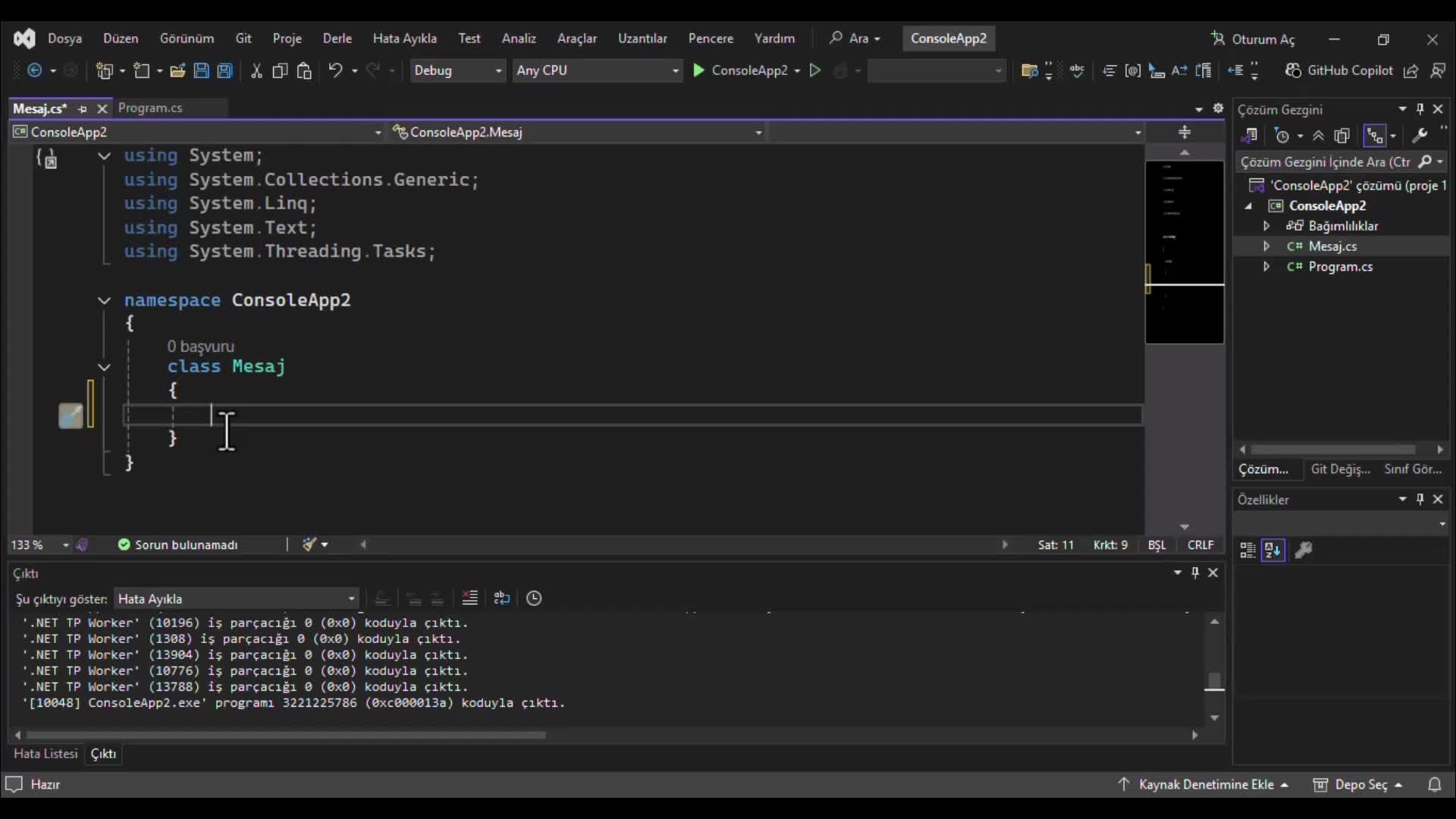Collapse the class Mesaj code block
The width and height of the screenshot is (1456, 819).
click(x=104, y=367)
